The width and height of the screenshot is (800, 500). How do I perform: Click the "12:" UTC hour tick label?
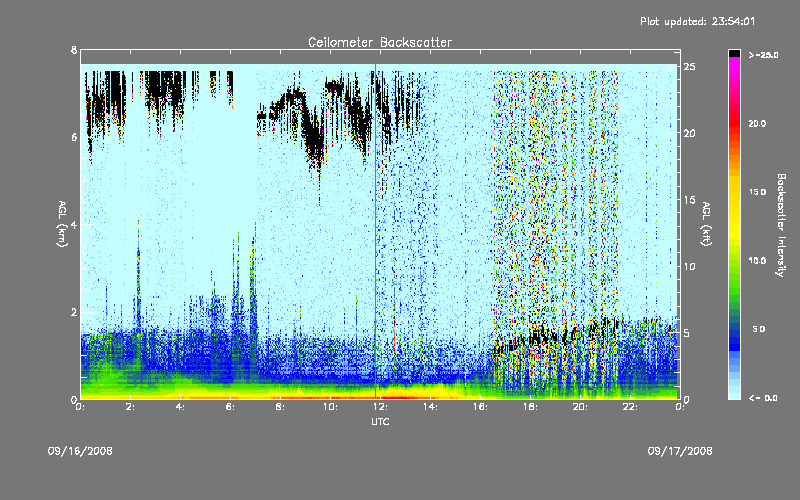point(381,407)
